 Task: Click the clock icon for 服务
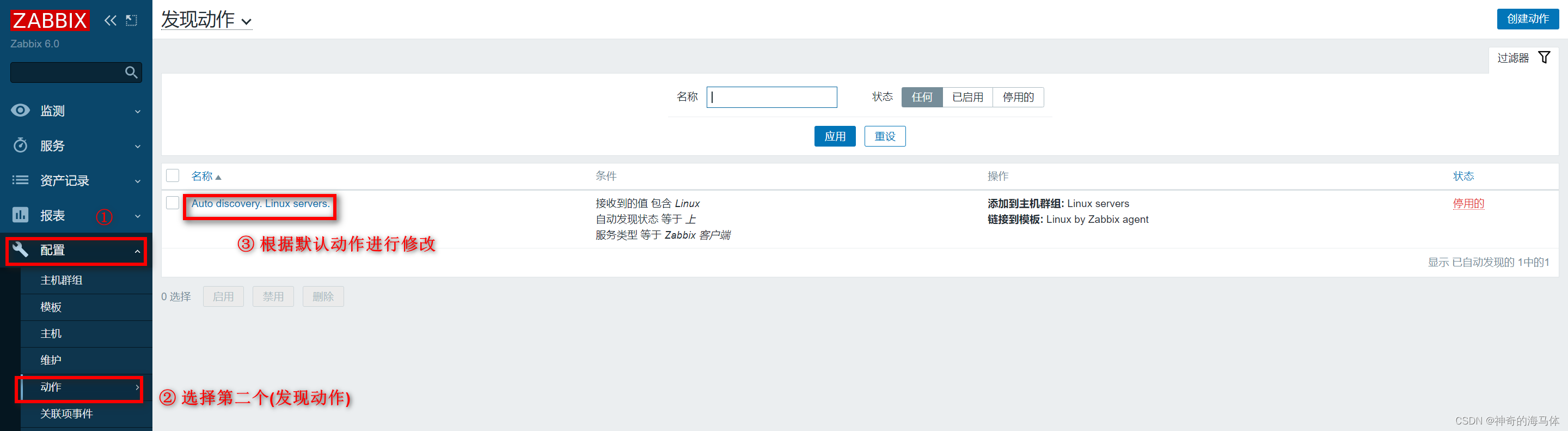click(20, 145)
